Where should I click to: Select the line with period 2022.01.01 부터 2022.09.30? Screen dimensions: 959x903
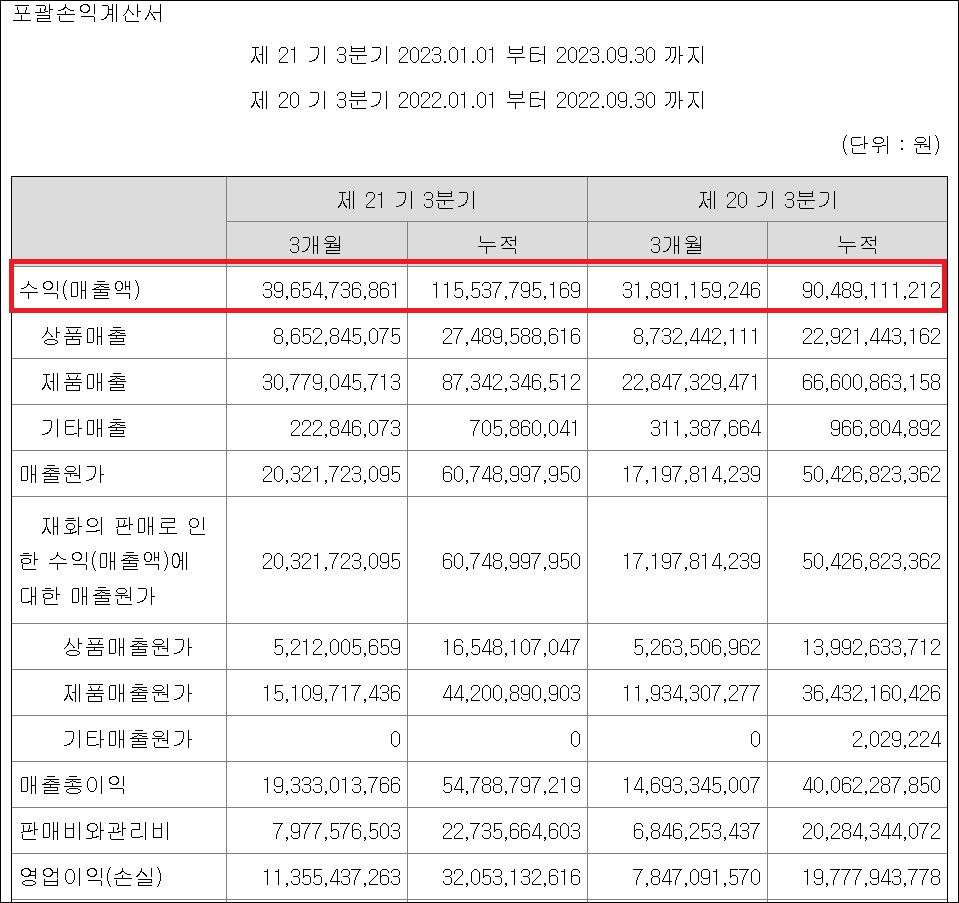[478, 100]
